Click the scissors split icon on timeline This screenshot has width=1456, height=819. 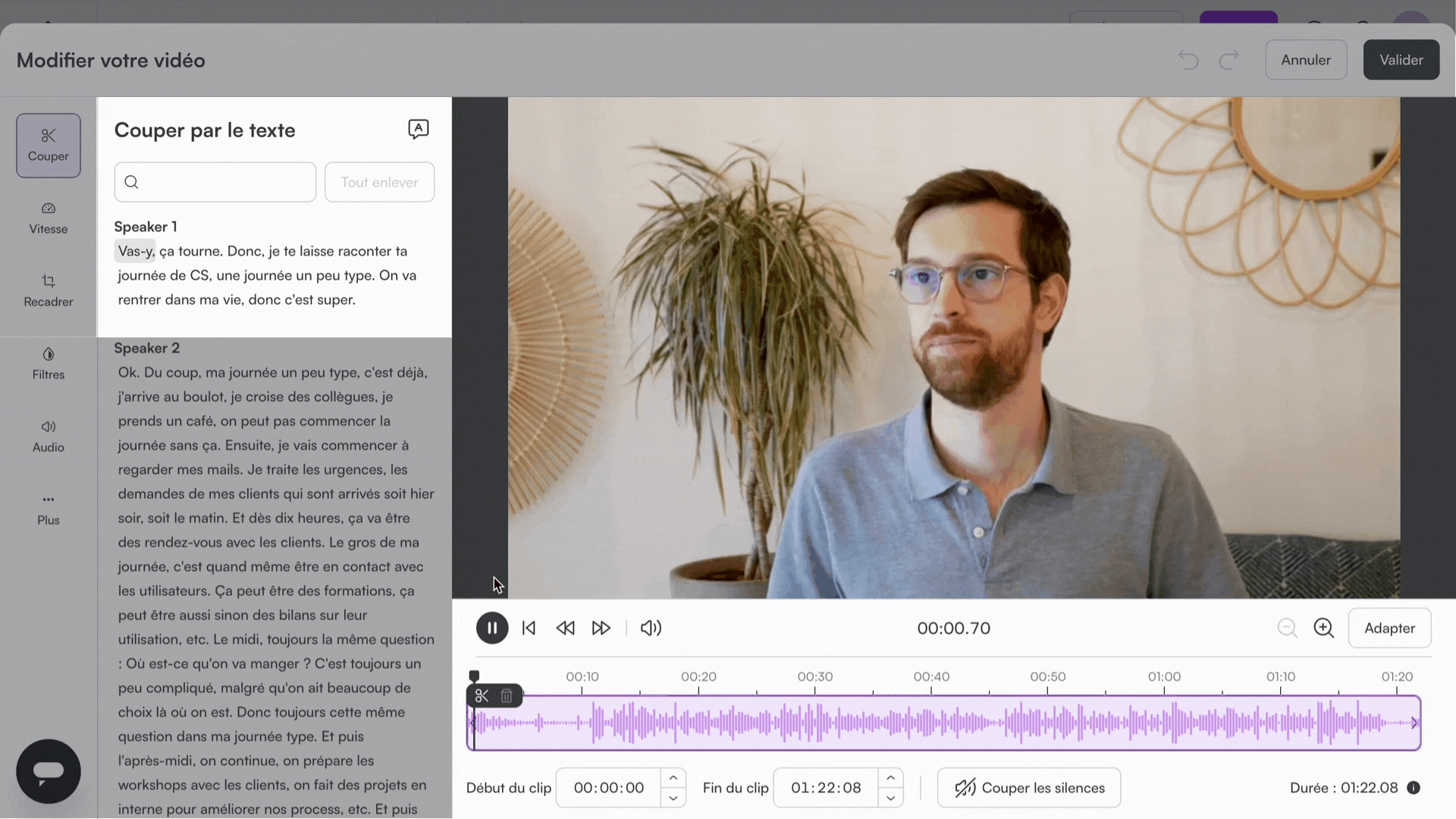click(482, 695)
